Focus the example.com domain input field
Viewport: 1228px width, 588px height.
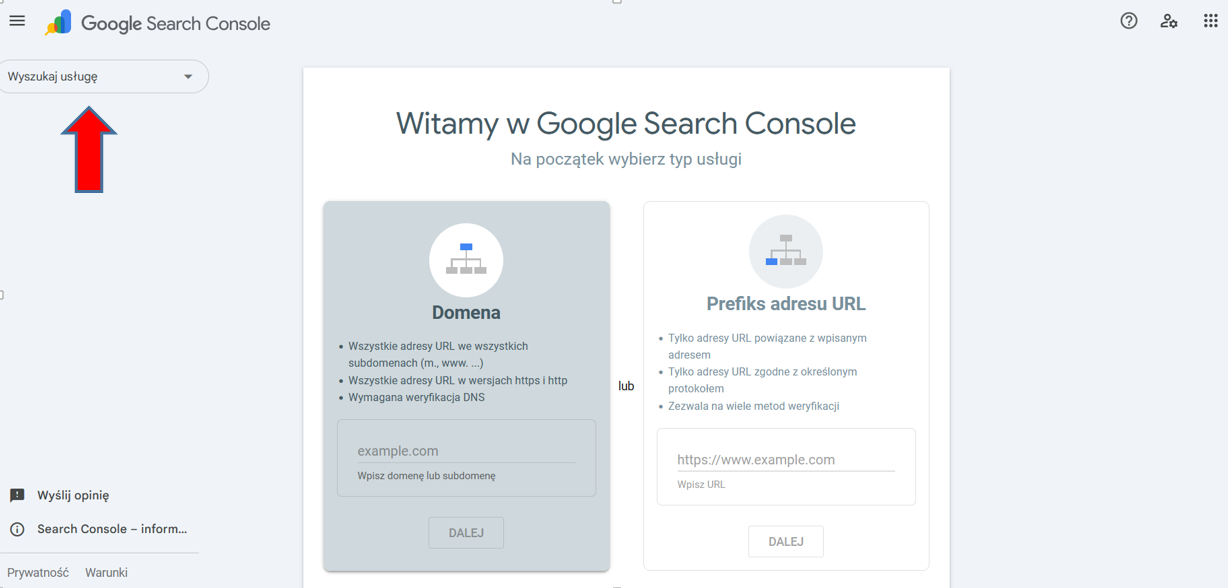[x=466, y=451]
